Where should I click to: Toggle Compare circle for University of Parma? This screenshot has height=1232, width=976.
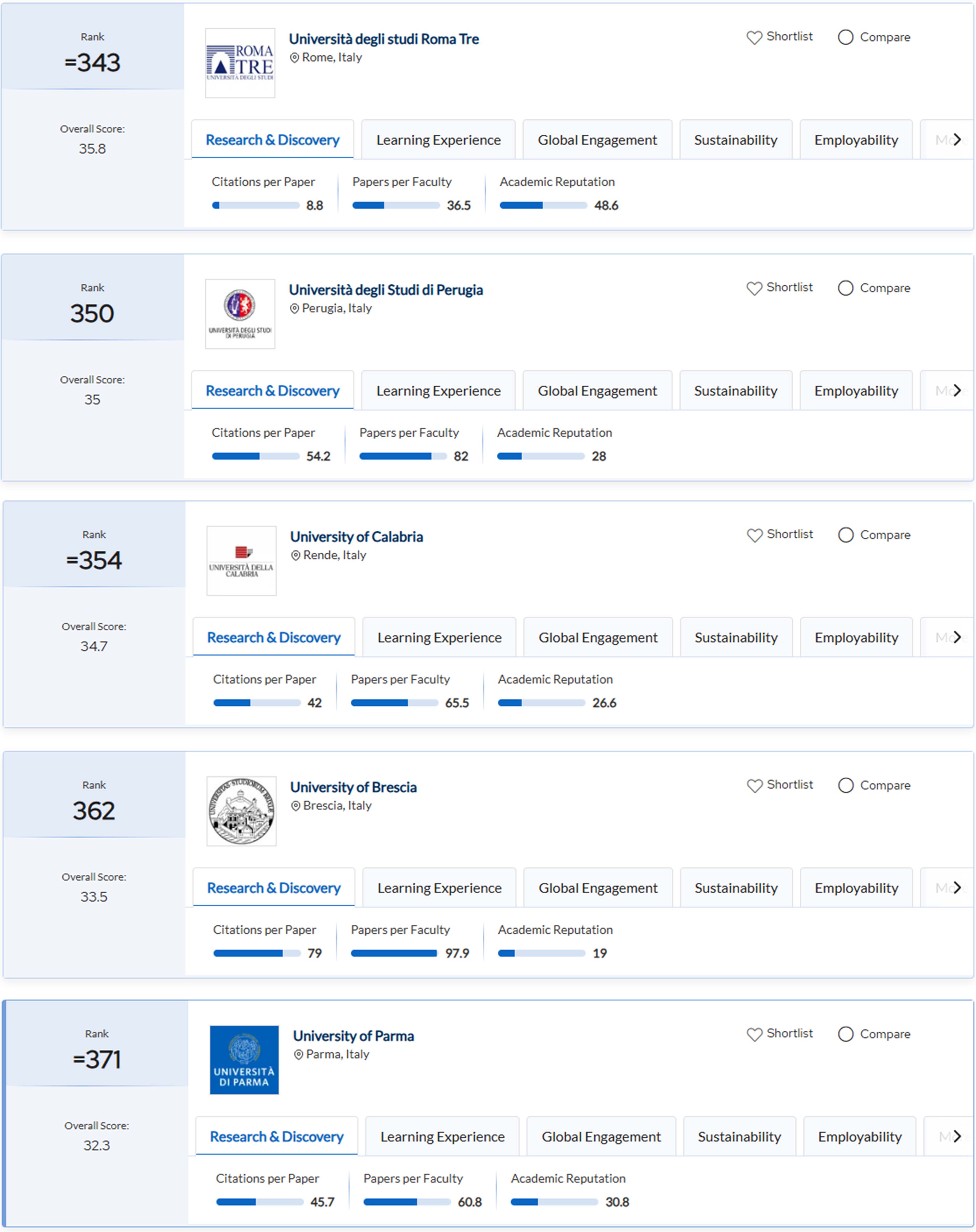click(x=845, y=1034)
